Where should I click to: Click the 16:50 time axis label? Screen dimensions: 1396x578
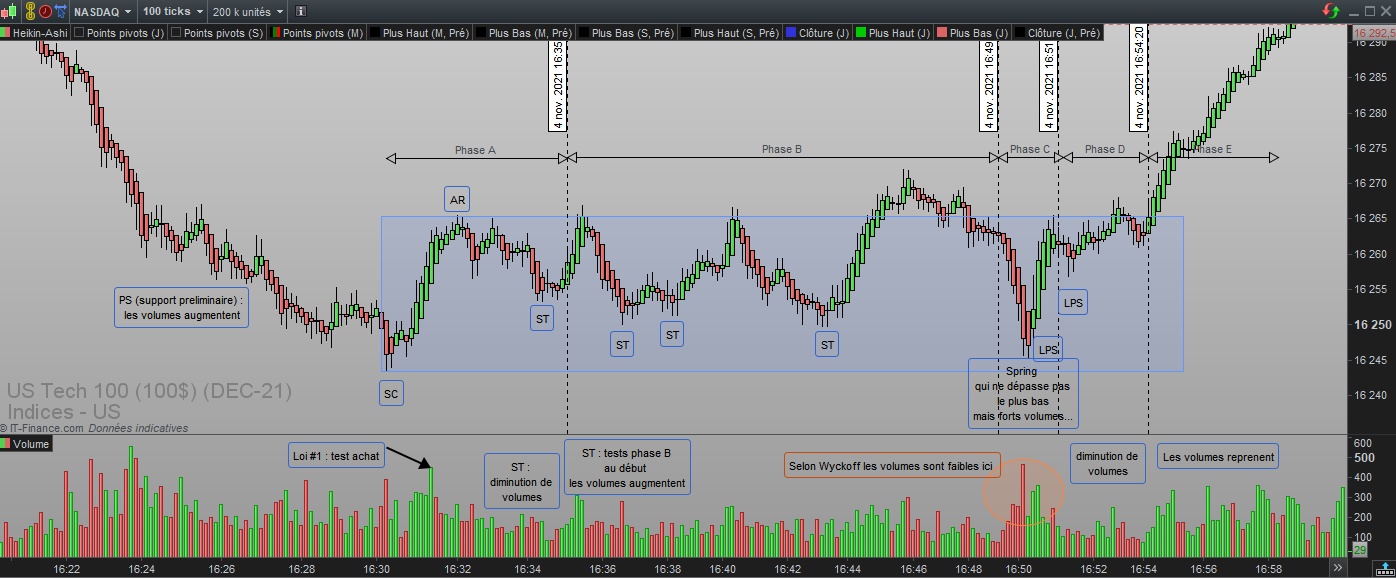click(x=1019, y=568)
